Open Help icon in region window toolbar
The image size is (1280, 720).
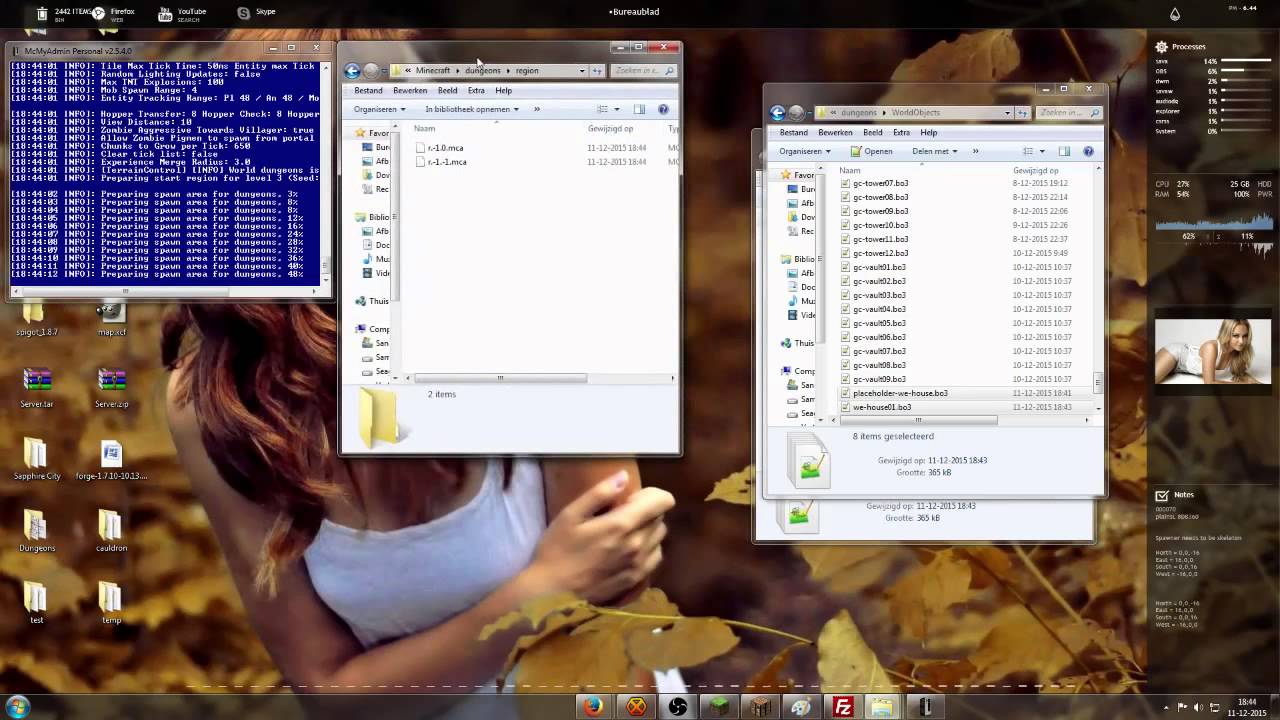(663, 109)
